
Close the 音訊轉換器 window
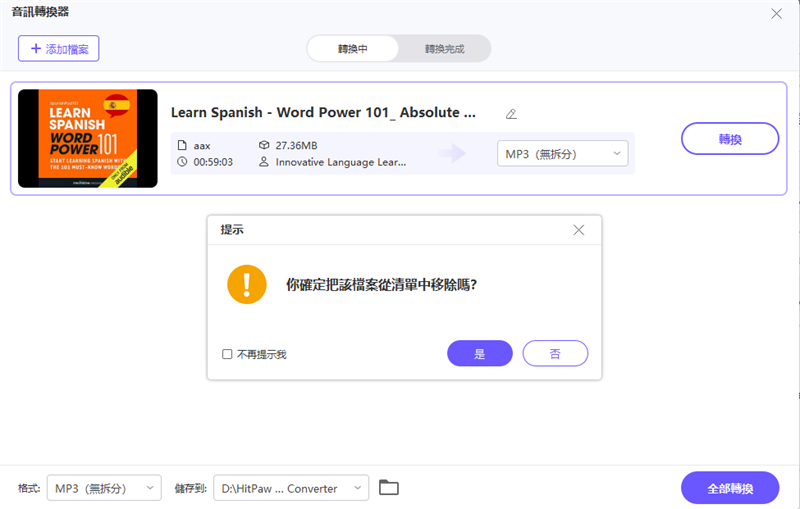pos(776,14)
